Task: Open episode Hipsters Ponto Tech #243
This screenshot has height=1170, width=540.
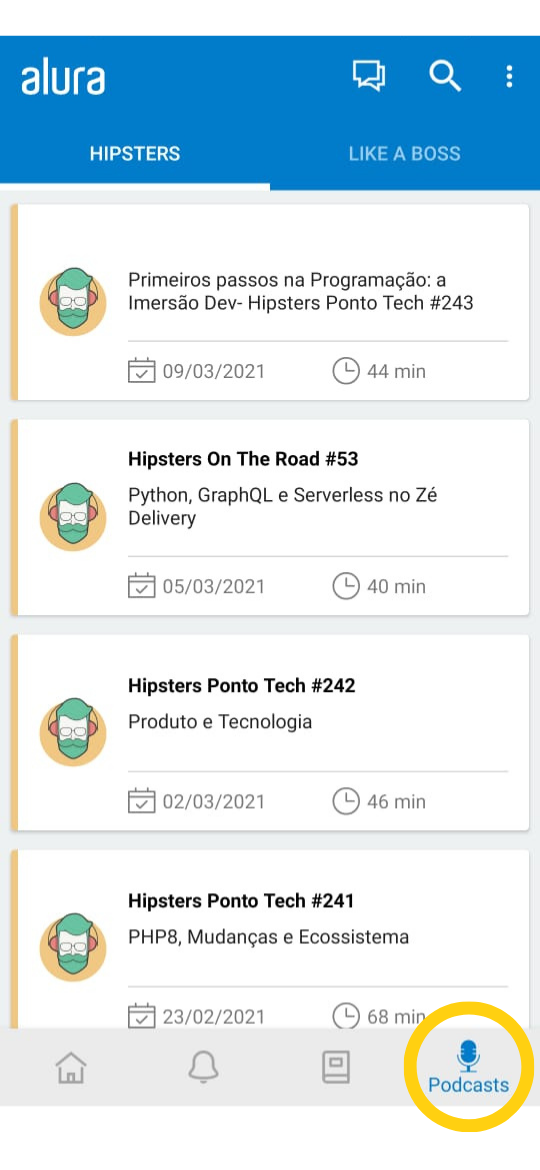Action: pyautogui.click(x=301, y=292)
